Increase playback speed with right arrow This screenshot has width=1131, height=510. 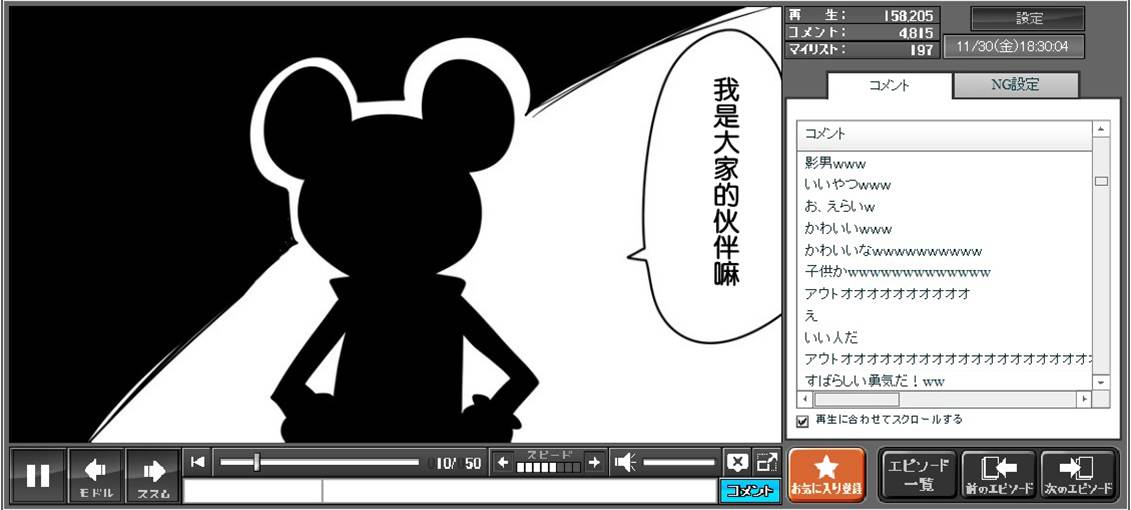[594, 462]
